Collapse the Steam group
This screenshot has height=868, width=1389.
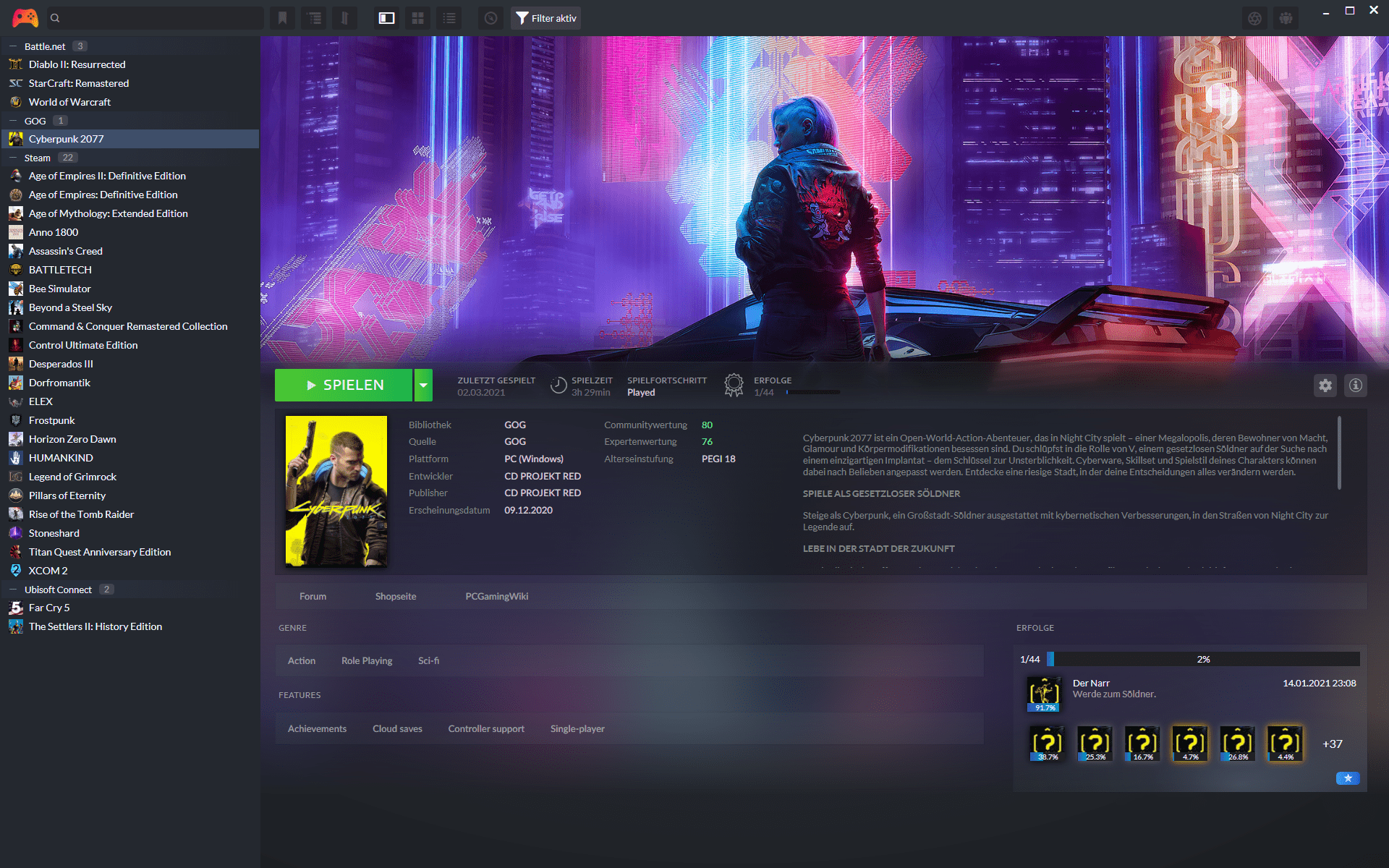13,158
